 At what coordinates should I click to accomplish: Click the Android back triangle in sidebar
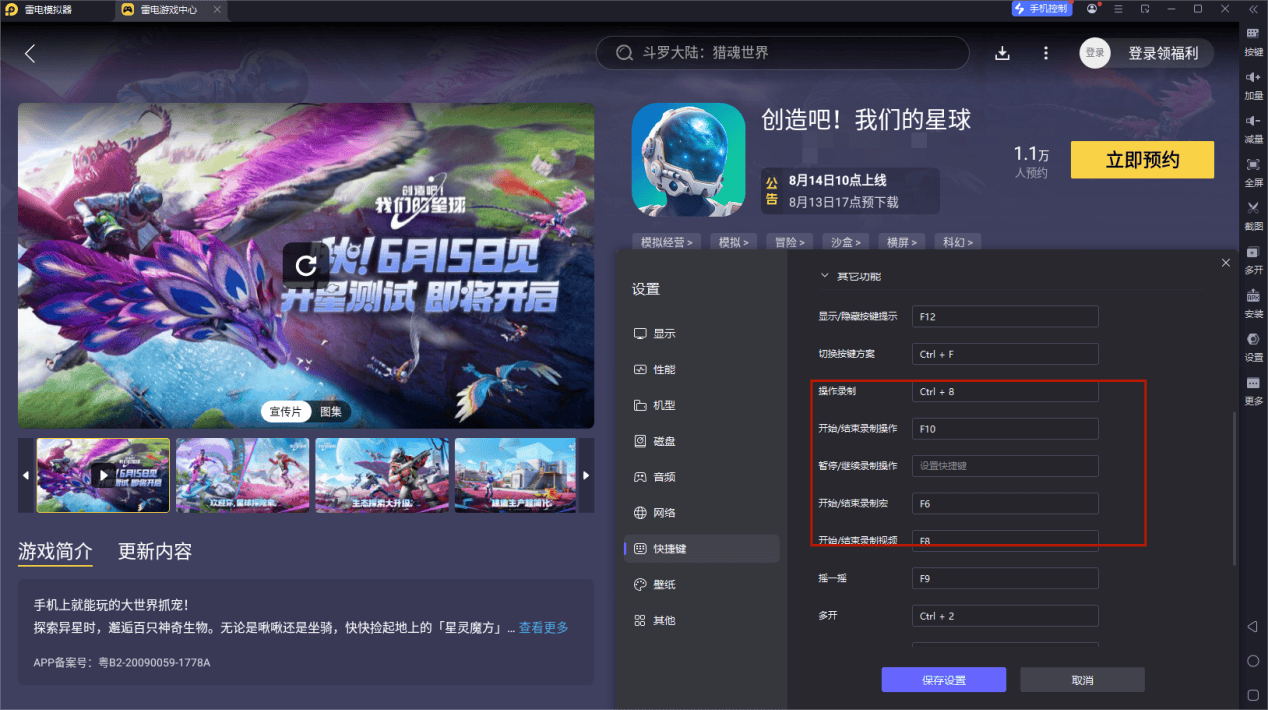click(x=1252, y=626)
